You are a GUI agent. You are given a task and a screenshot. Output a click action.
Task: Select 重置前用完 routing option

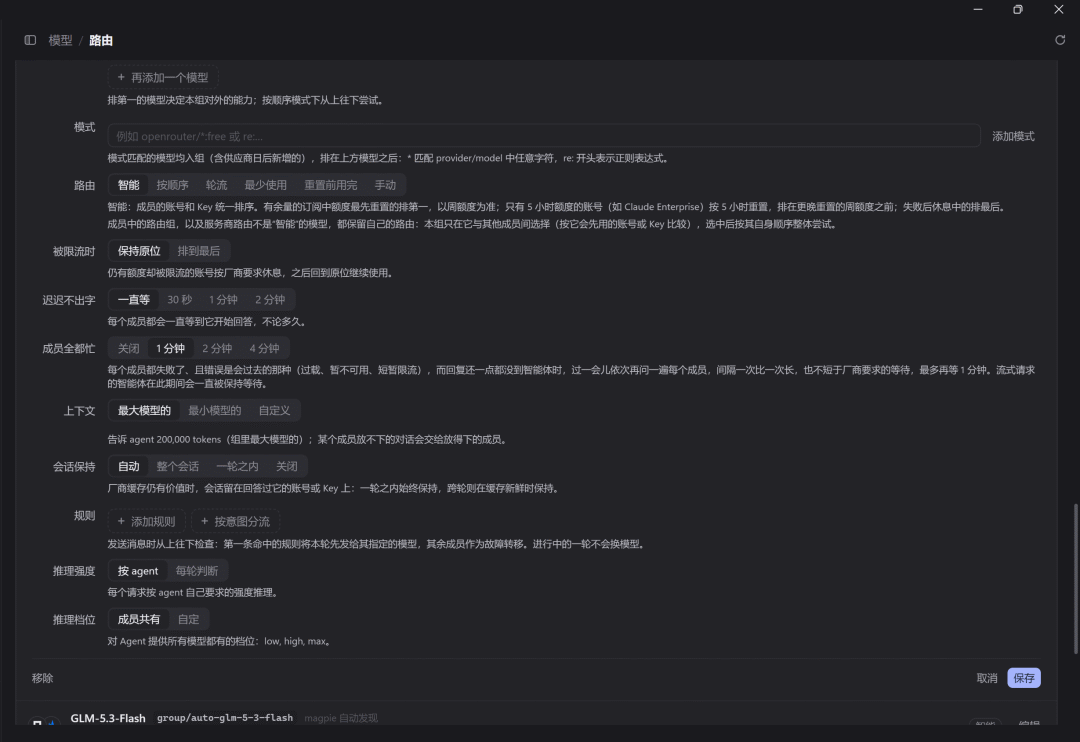331,185
